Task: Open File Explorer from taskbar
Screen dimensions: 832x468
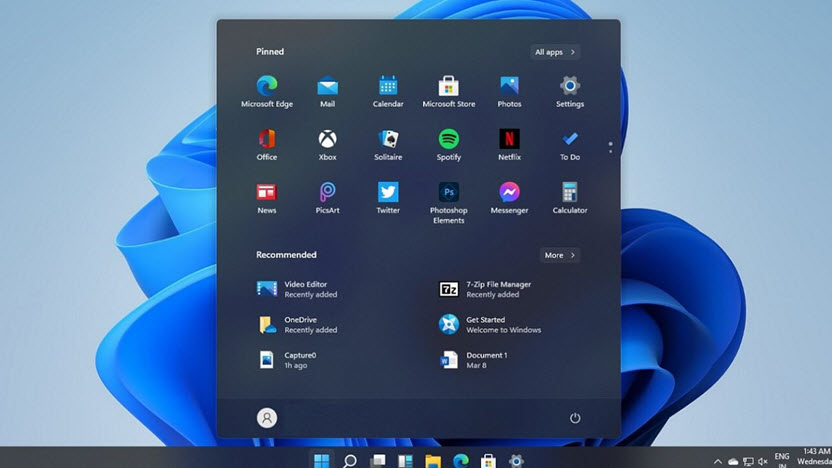Action: point(433,461)
